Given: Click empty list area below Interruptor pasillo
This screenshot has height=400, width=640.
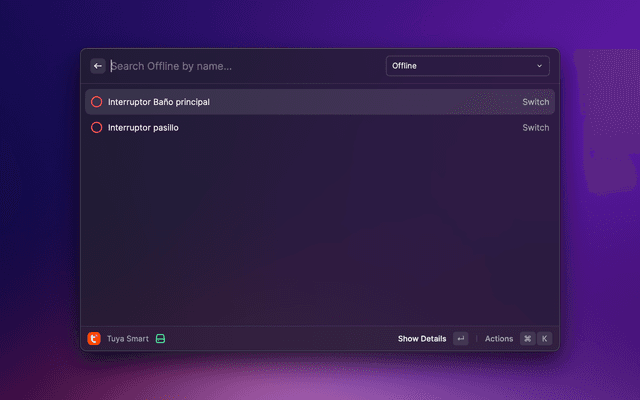Looking at the screenshot, I should pos(320,230).
